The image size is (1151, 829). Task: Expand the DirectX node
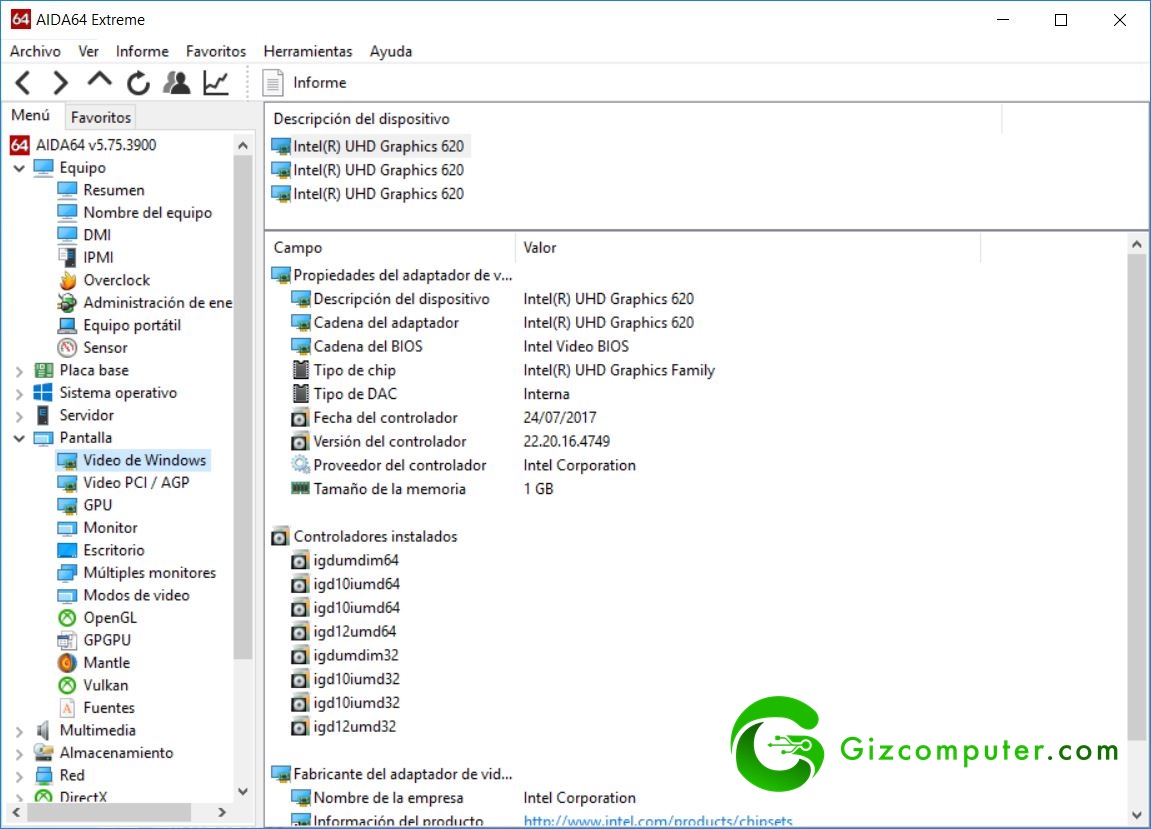(19, 797)
